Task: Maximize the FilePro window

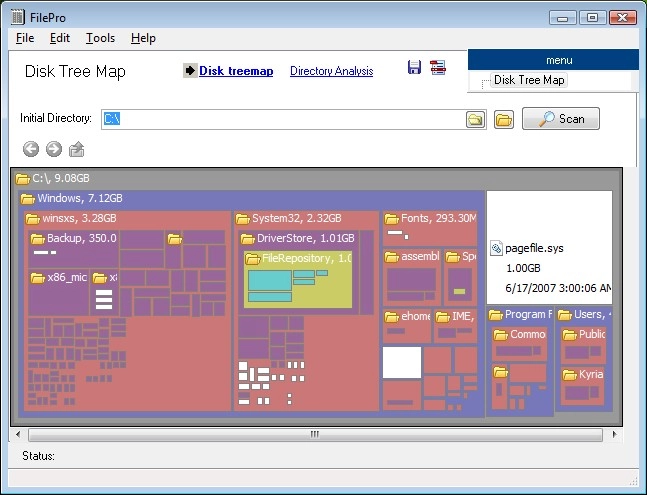Action: pyautogui.click(x=593, y=18)
